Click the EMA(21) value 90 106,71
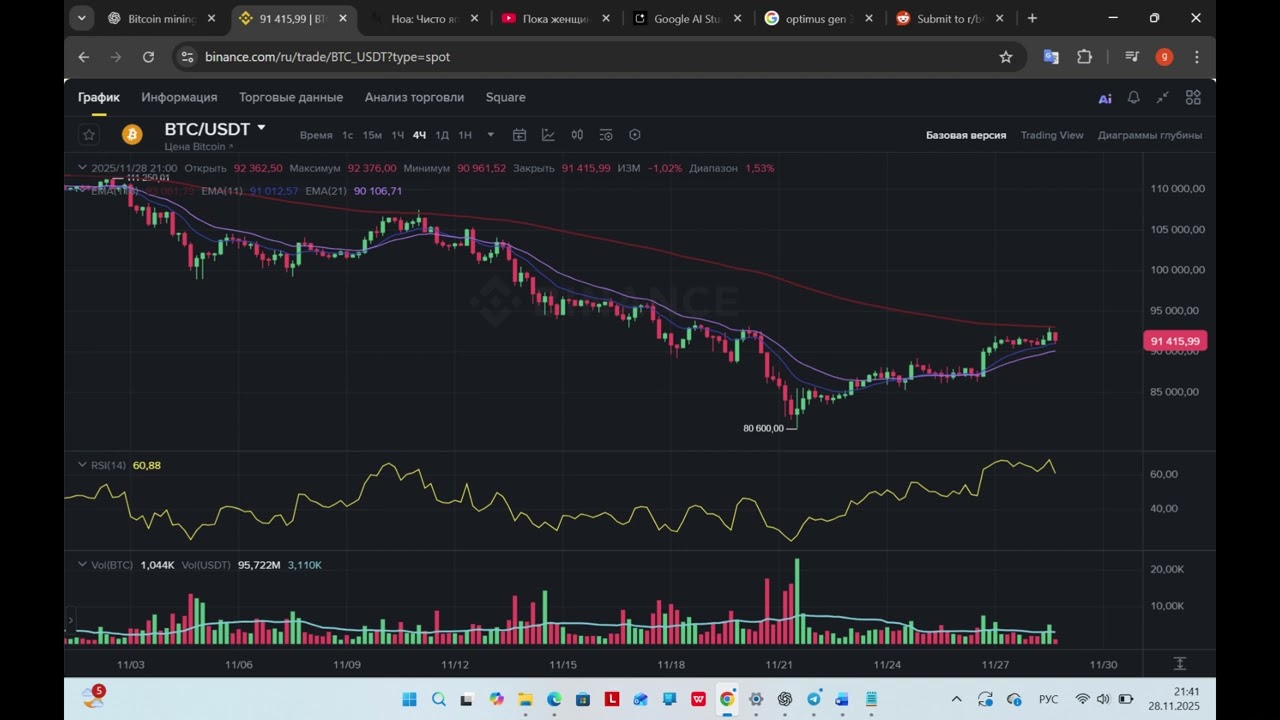 pyautogui.click(x=378, y=191)
